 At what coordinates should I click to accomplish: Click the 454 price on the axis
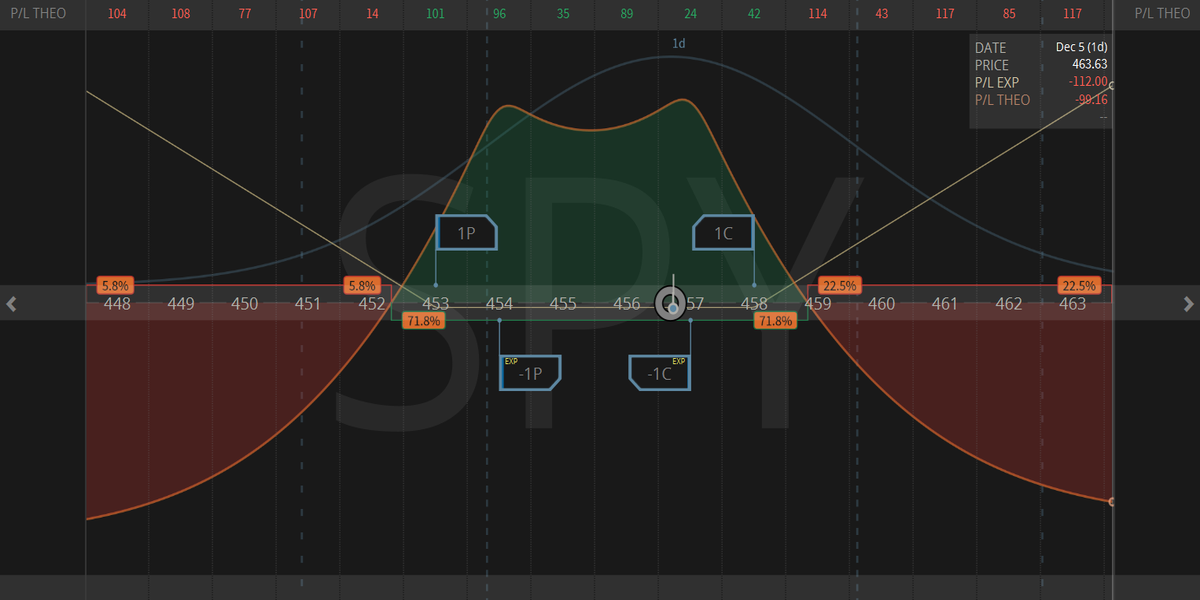[499, 304]
